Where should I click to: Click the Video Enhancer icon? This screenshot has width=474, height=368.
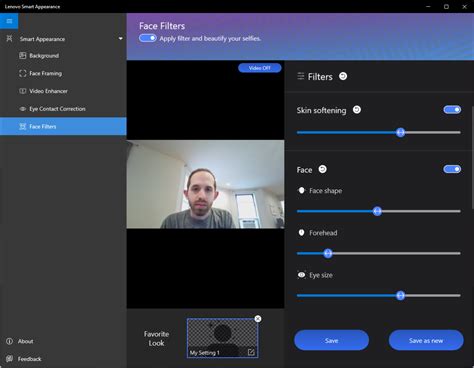(23, 91)
